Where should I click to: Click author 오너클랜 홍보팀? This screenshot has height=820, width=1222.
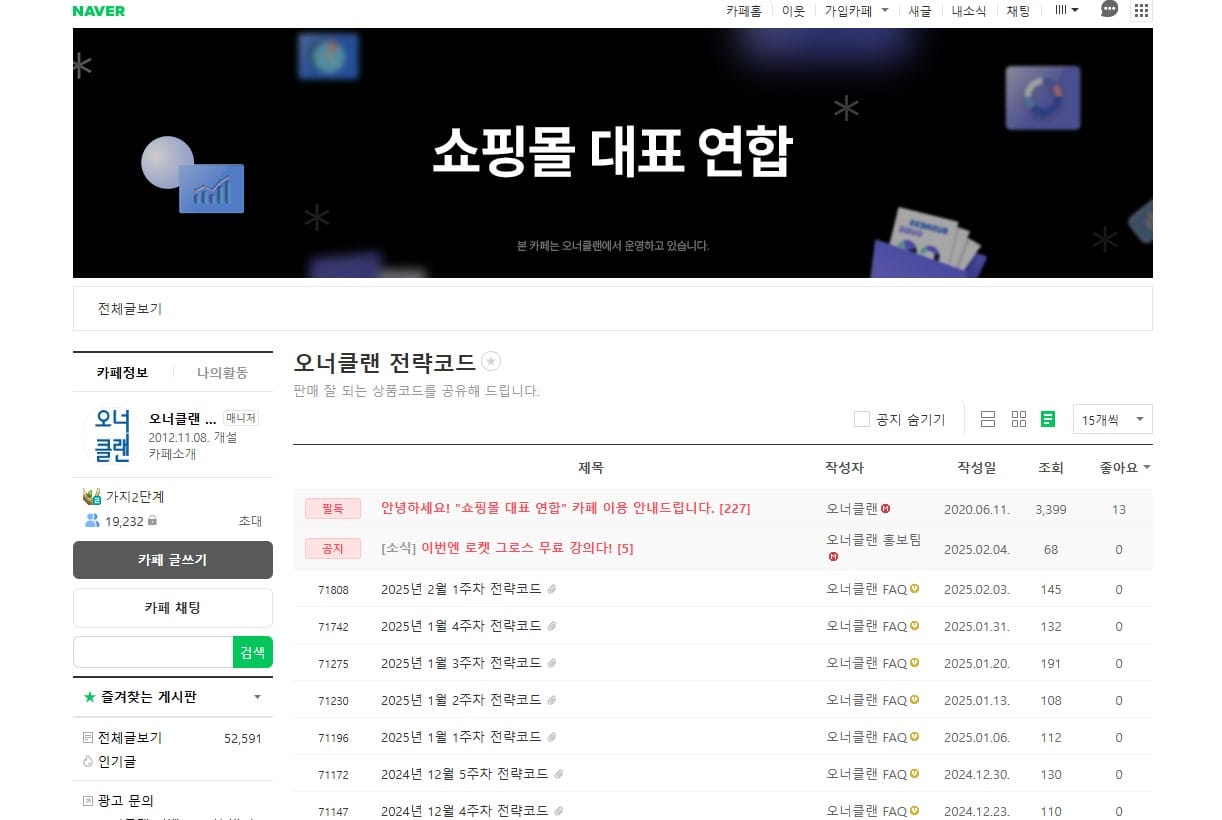874,540
